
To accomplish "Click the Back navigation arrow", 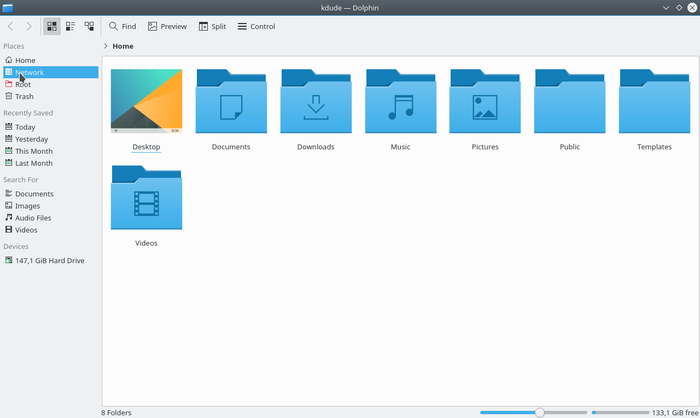I will click(x=11, y=26).
